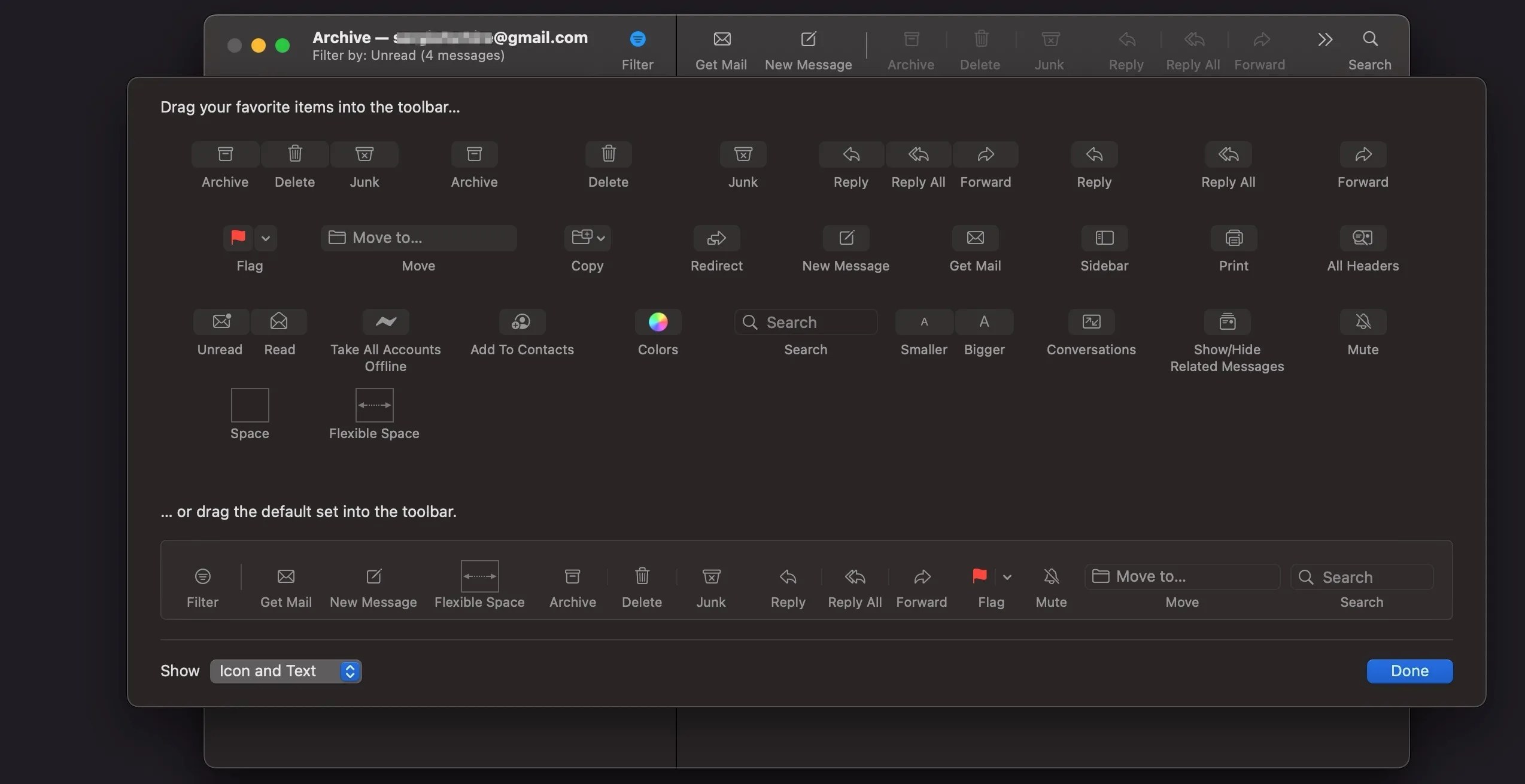Select the Flag icon in the palette

pos(238,238)
